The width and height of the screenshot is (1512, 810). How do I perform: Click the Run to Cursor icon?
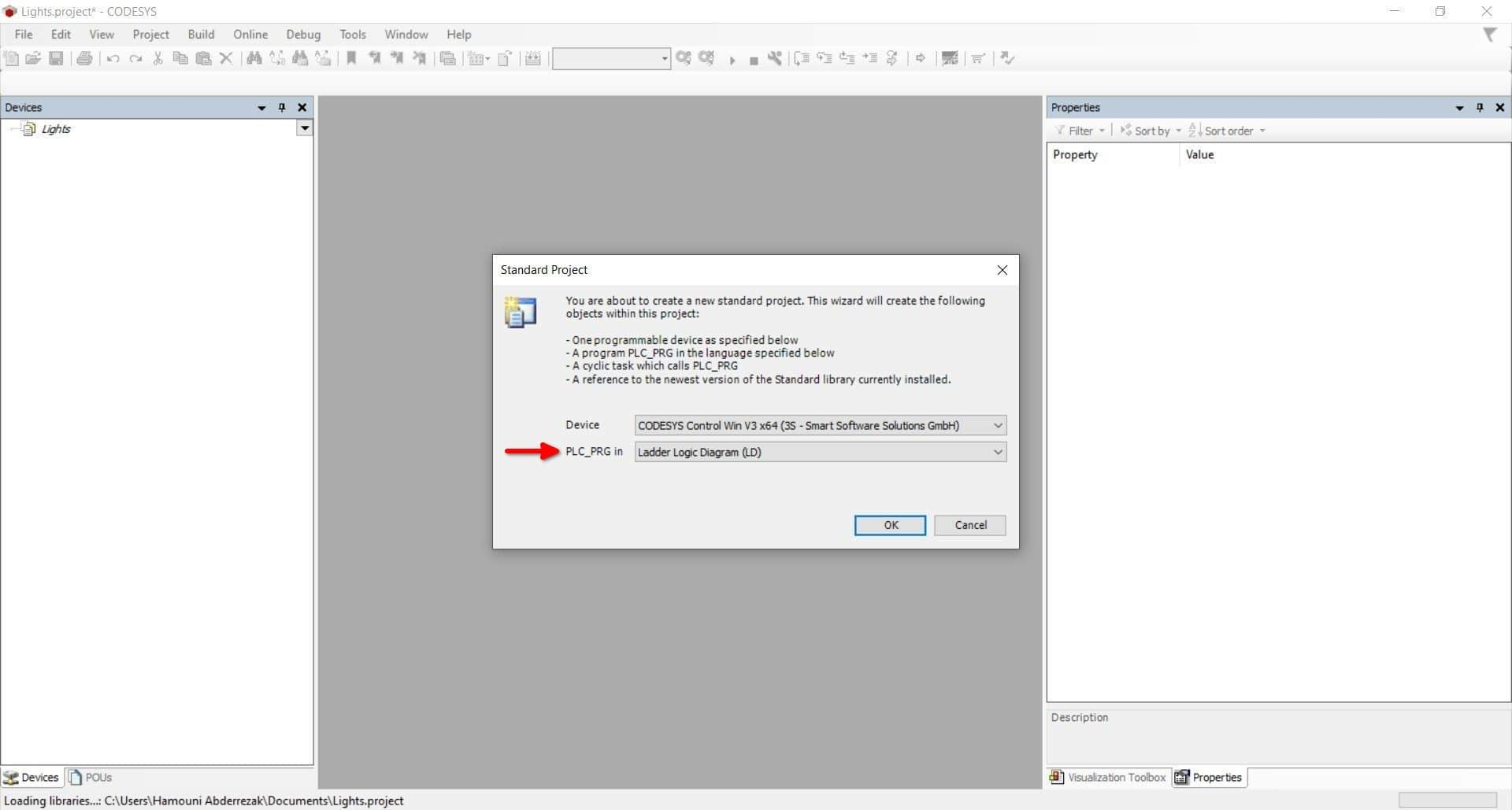click(870, 58)
